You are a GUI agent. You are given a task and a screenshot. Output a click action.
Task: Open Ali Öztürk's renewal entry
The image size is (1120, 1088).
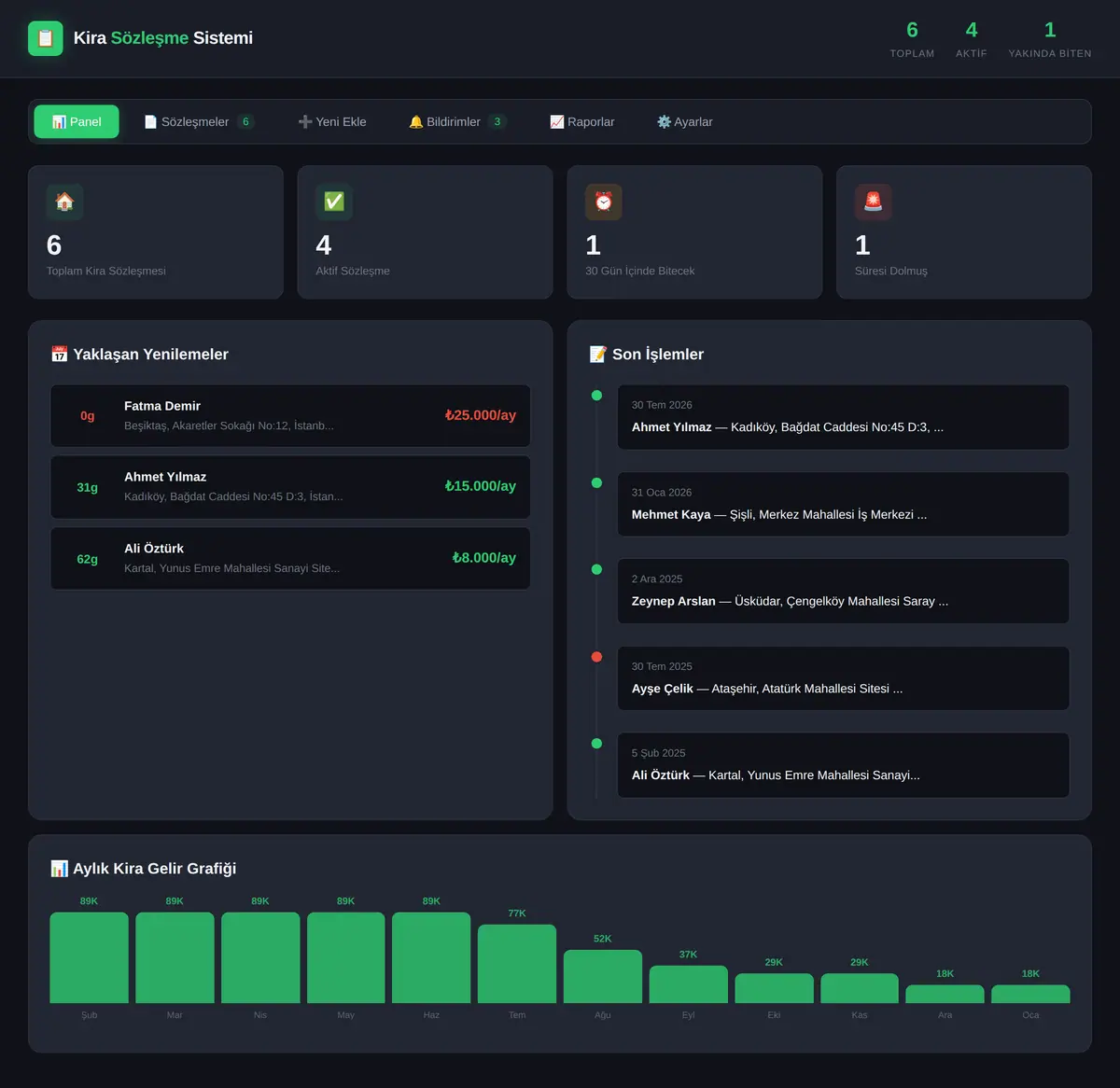click(x=290, y=558)
